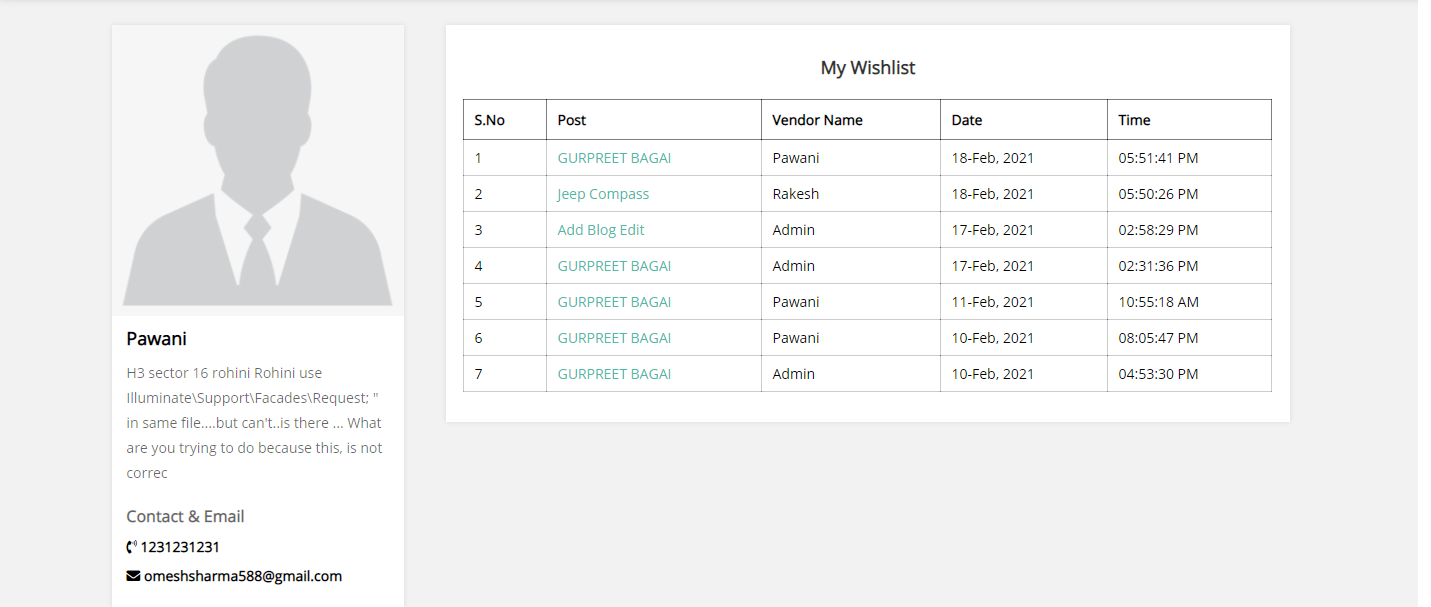Click the Rakesh vendor name cell
The image size is (1431, 607).
795,194
